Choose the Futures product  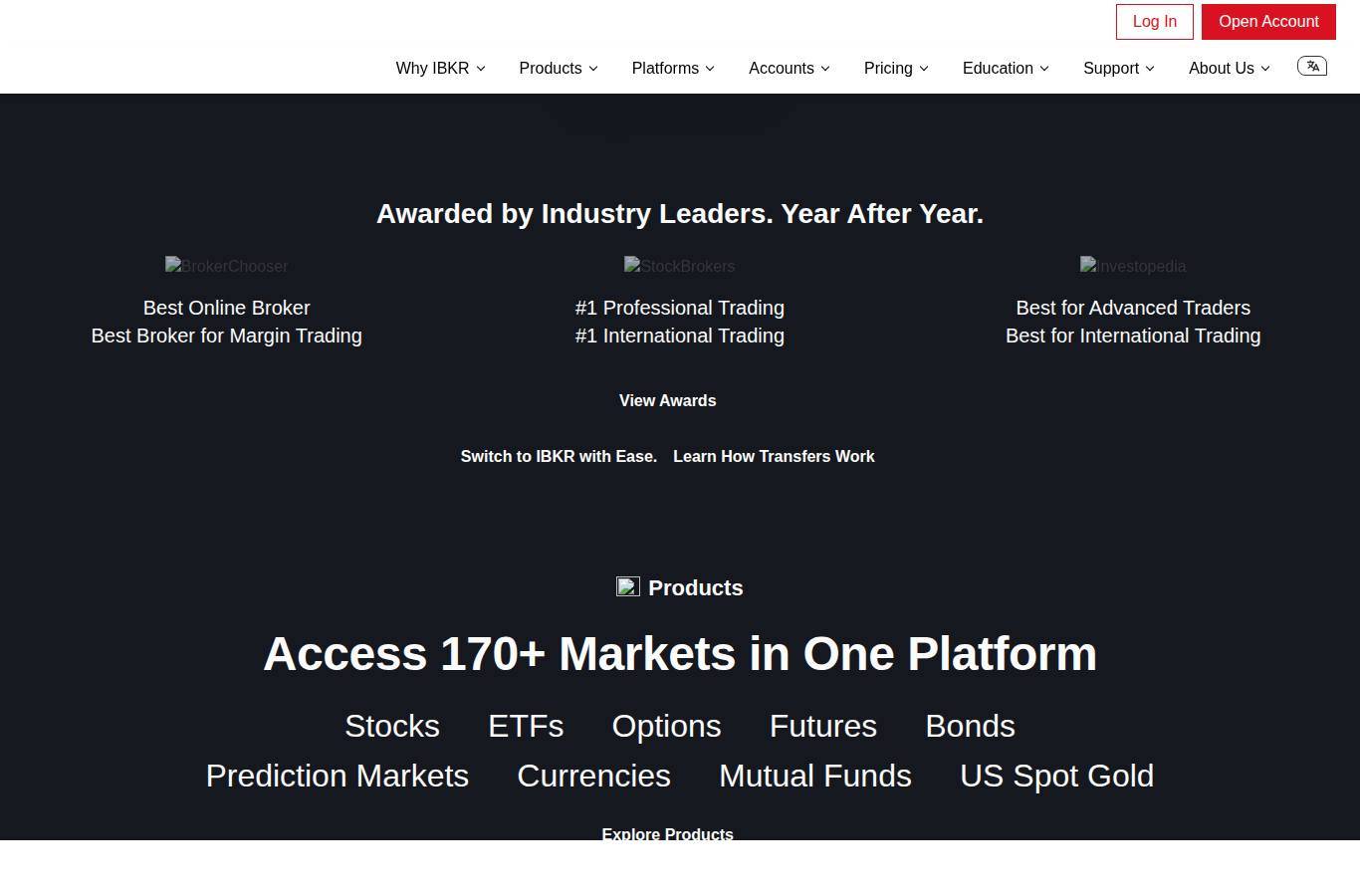(823, 726)
